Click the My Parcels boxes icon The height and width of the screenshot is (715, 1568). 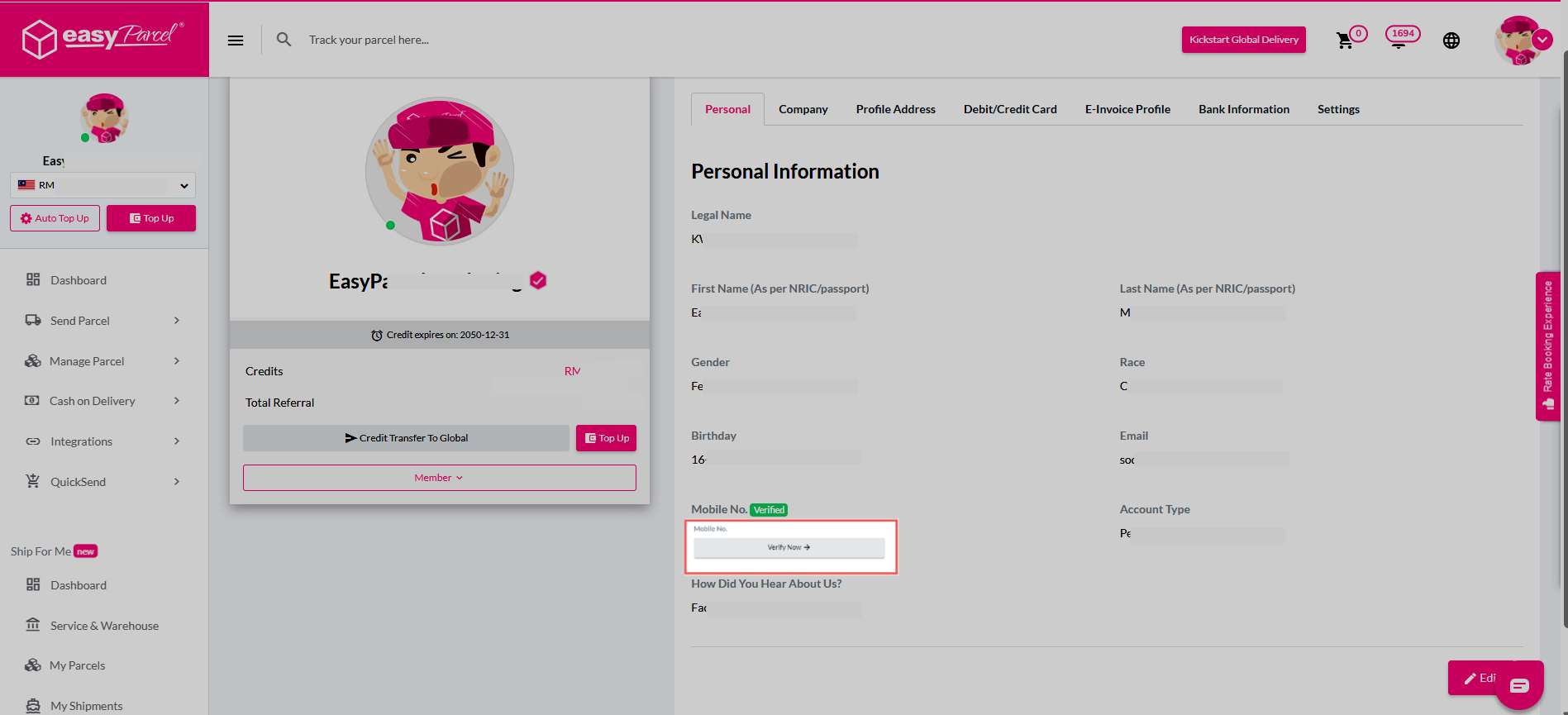click(x=33, y=665)
